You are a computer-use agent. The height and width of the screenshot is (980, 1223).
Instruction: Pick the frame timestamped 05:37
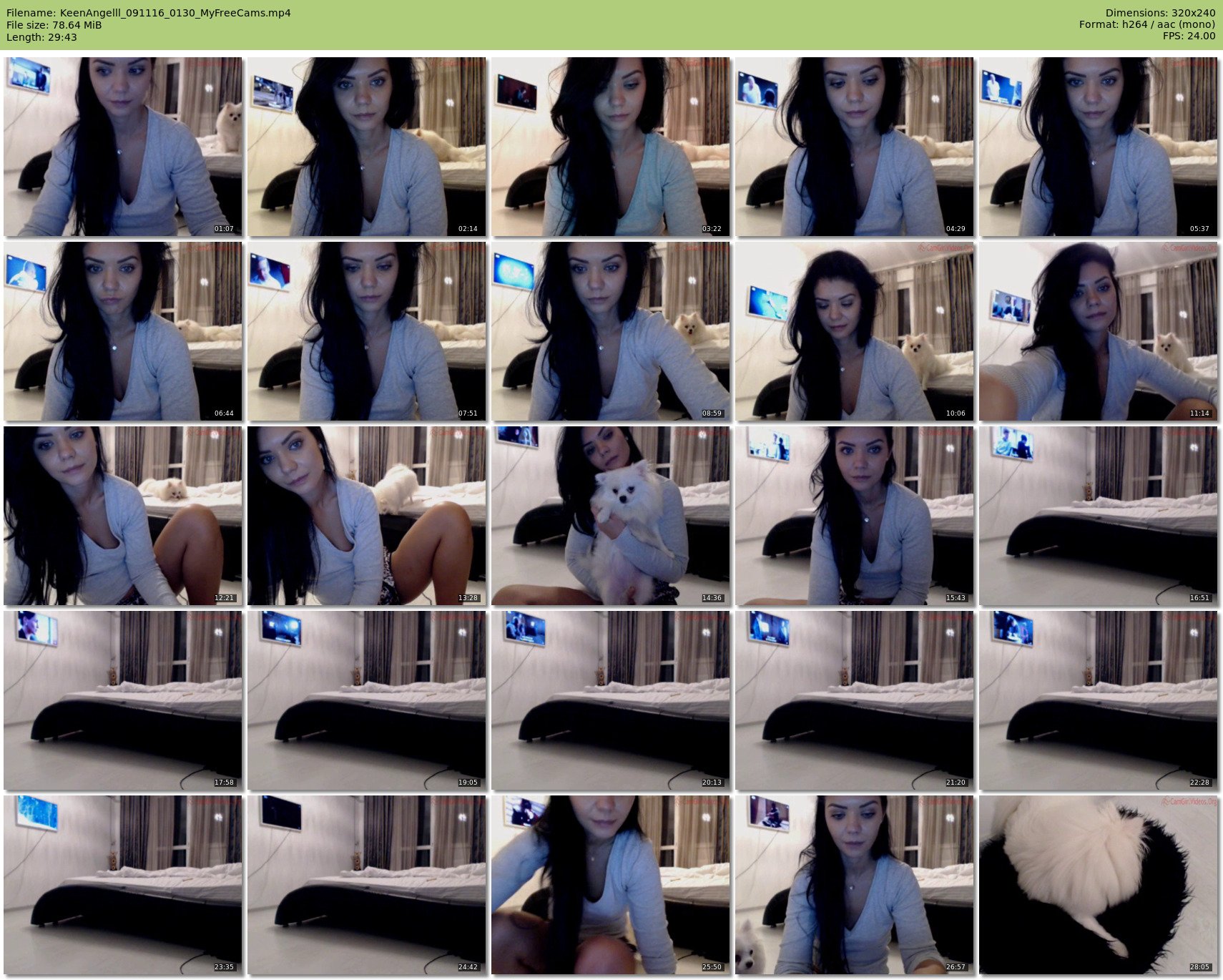(x=1098, y=147)
